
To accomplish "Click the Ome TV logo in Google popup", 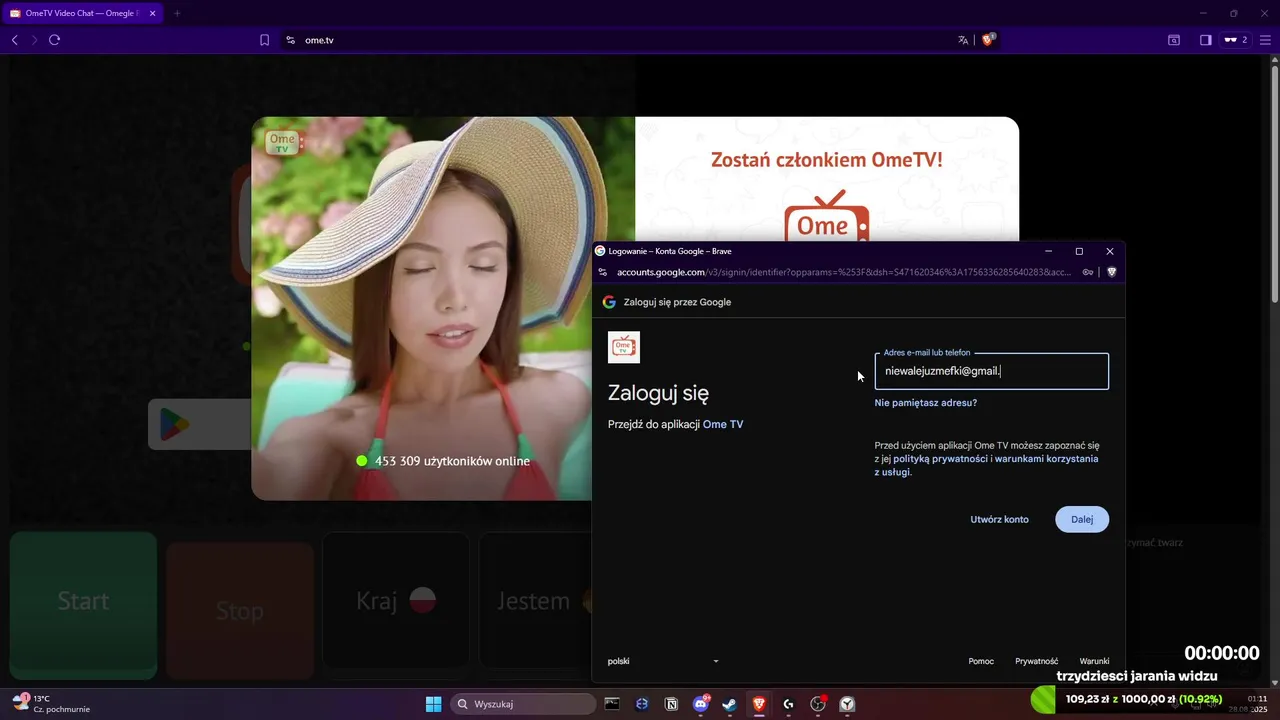I will click(x=624, y=347).
